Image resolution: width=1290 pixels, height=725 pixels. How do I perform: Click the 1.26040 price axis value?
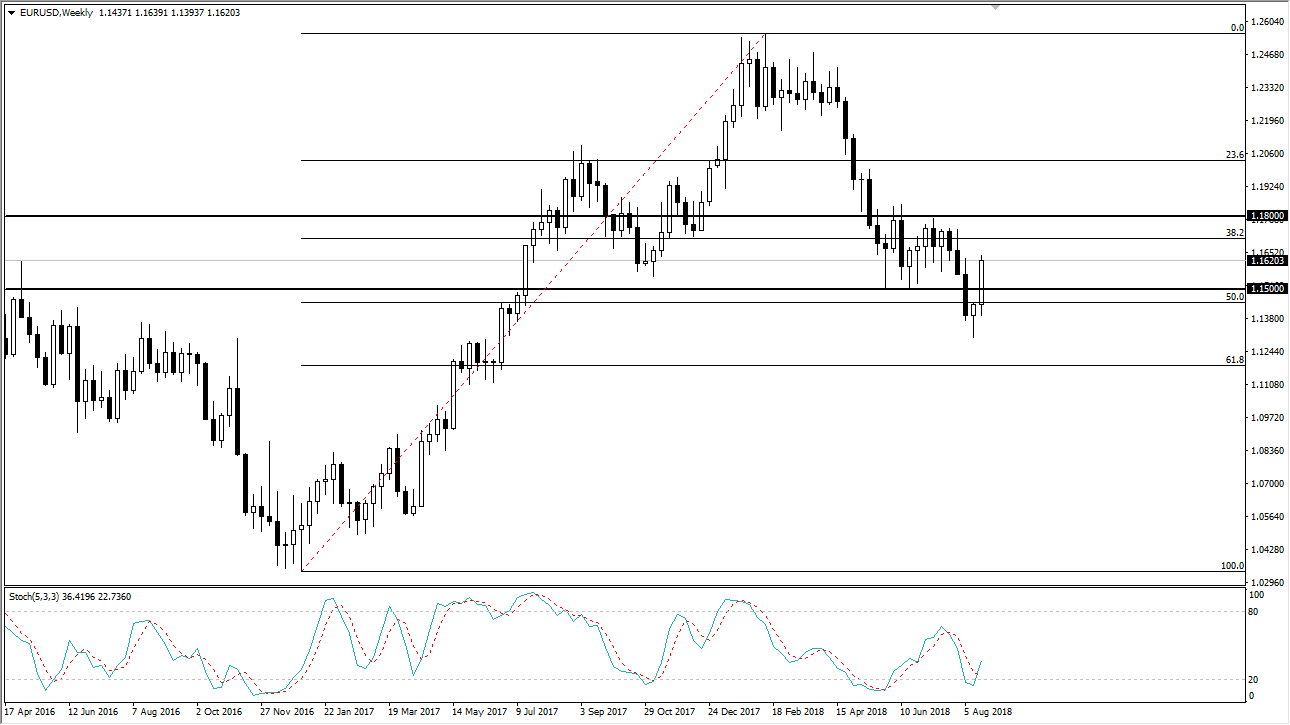point(1267,22)
